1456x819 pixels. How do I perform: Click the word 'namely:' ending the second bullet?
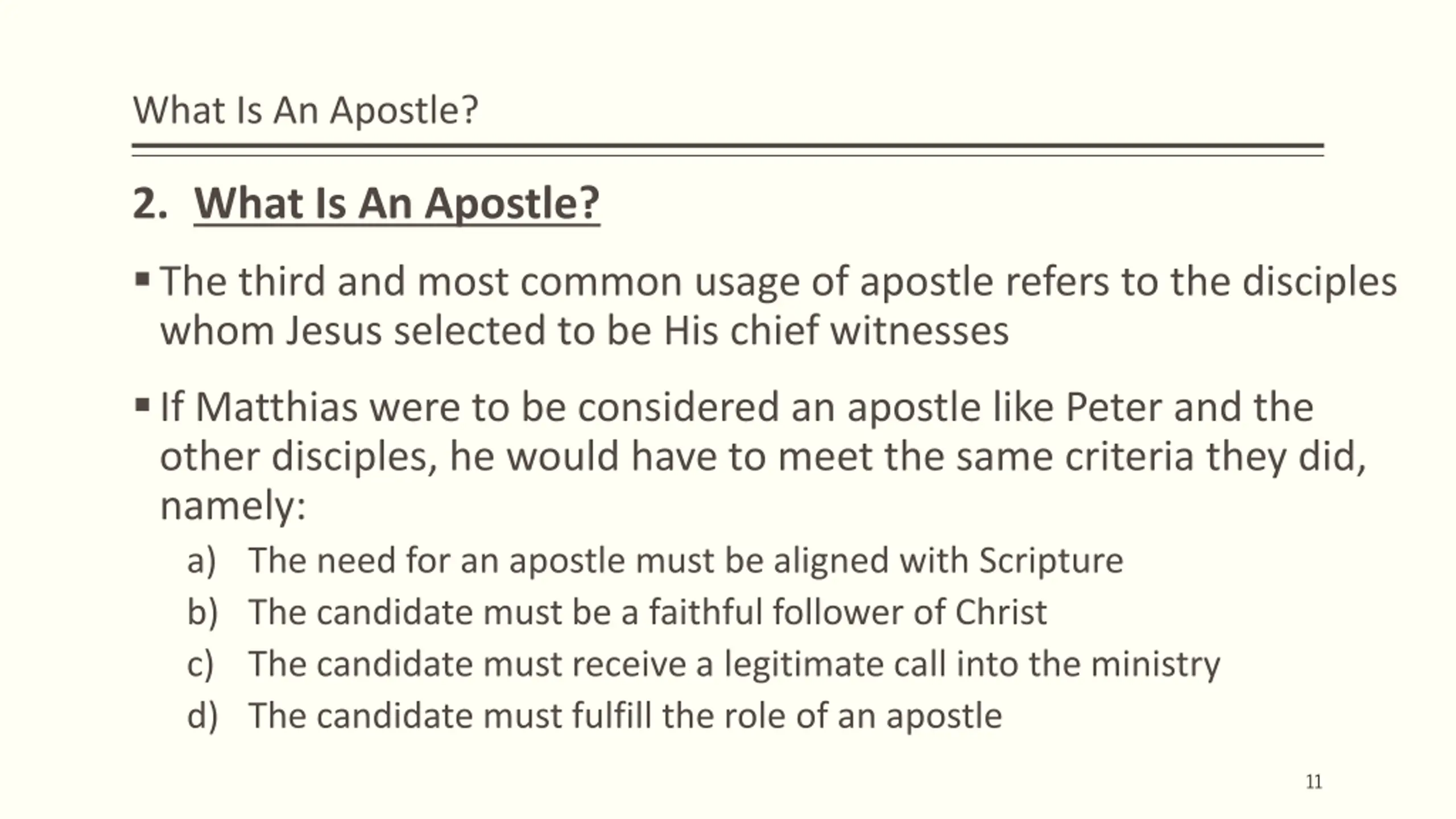pos(233,506)
